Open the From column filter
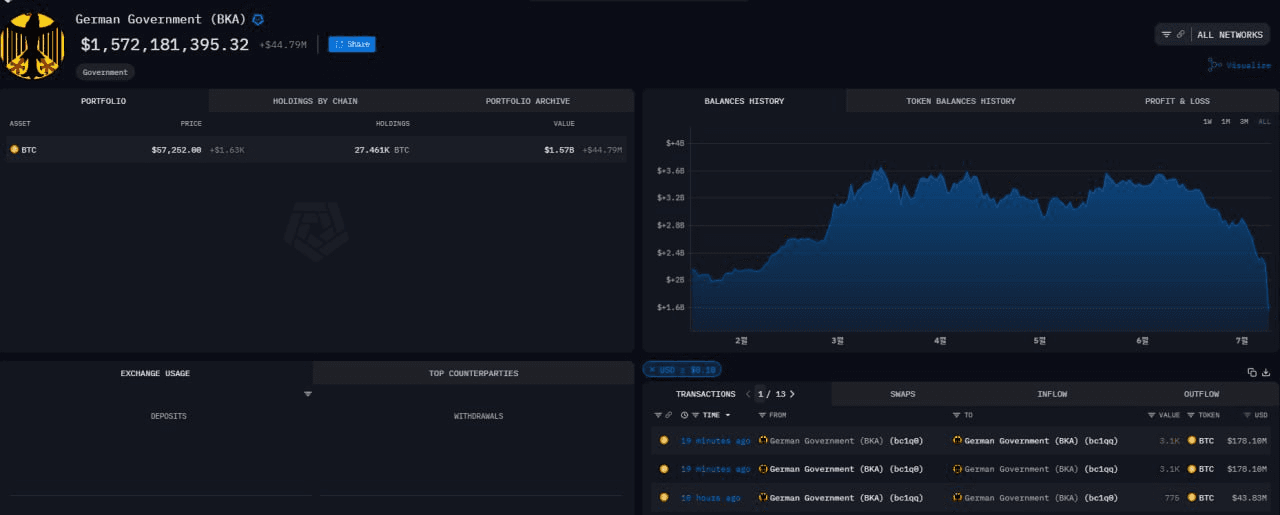The height and width of the screenshot is (515, 1280). pos(763,415)
